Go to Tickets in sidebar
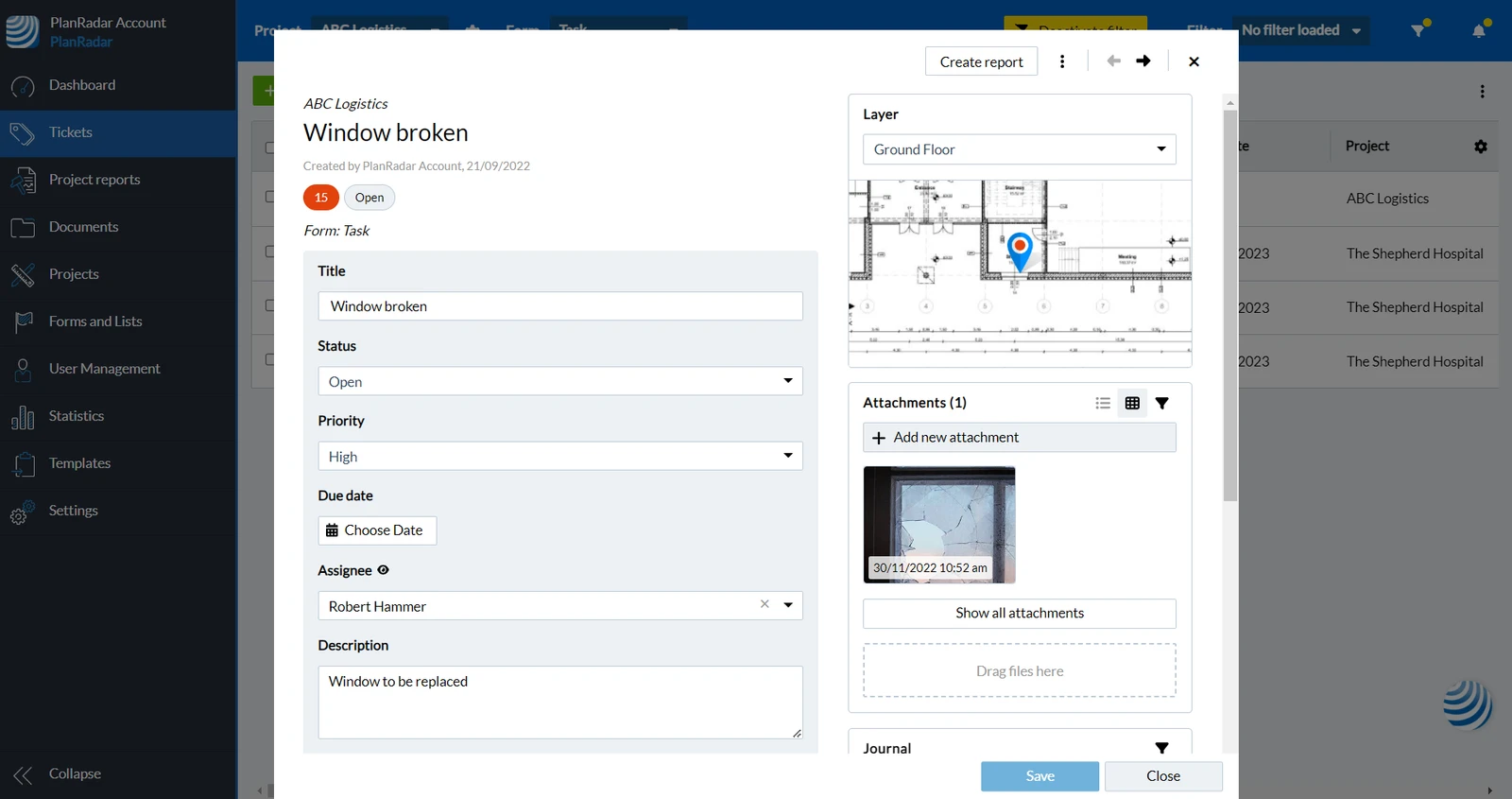1512x799 pixels. tap(118, 132)
